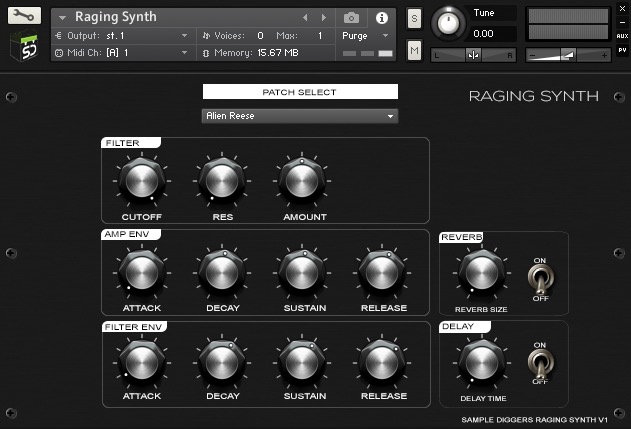Click the AMP ENV ATTACK knob
Image resolution: width=631 pixels, height=429 pixels.
142,273
